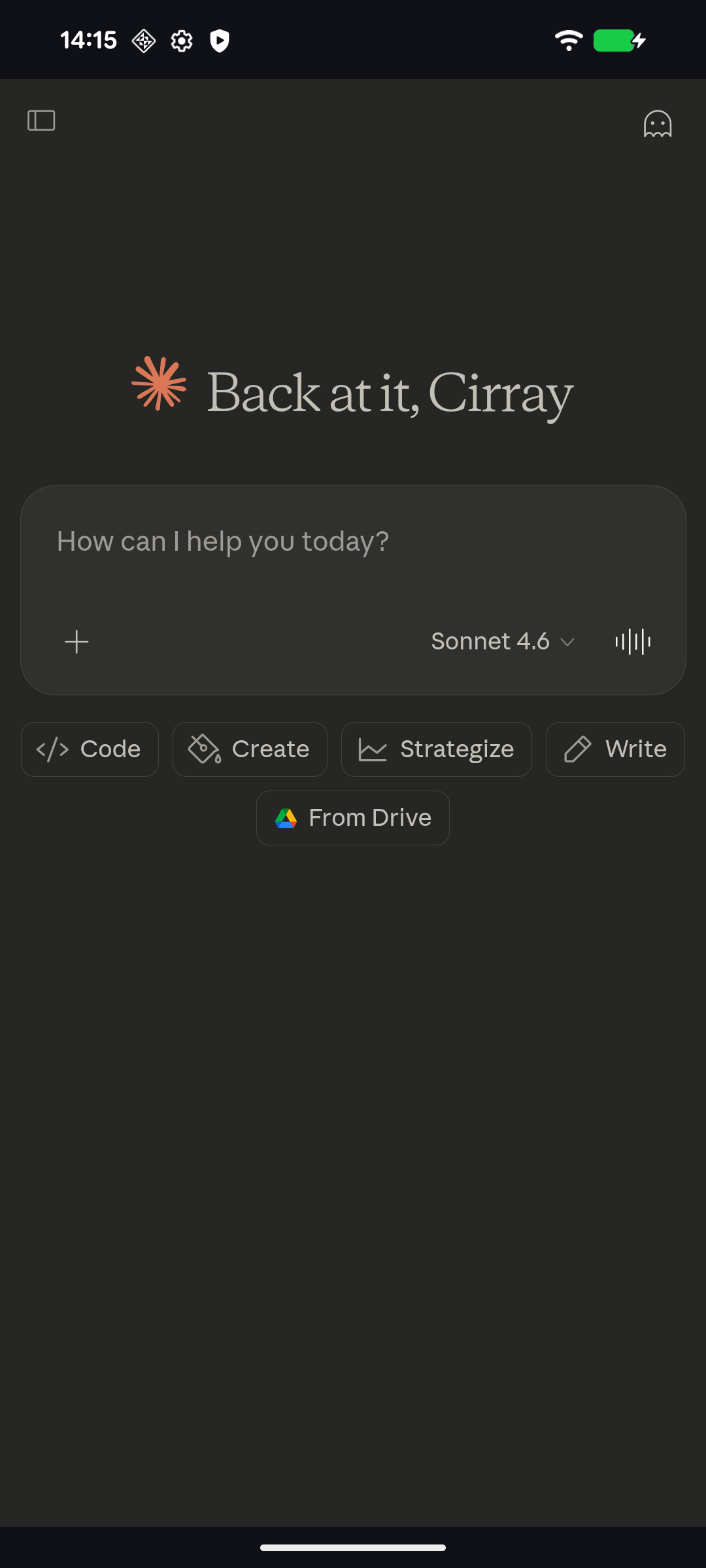The image size is (706, 1568).
Task: Open the settings gear in status bar
Action: coord(181,41)
